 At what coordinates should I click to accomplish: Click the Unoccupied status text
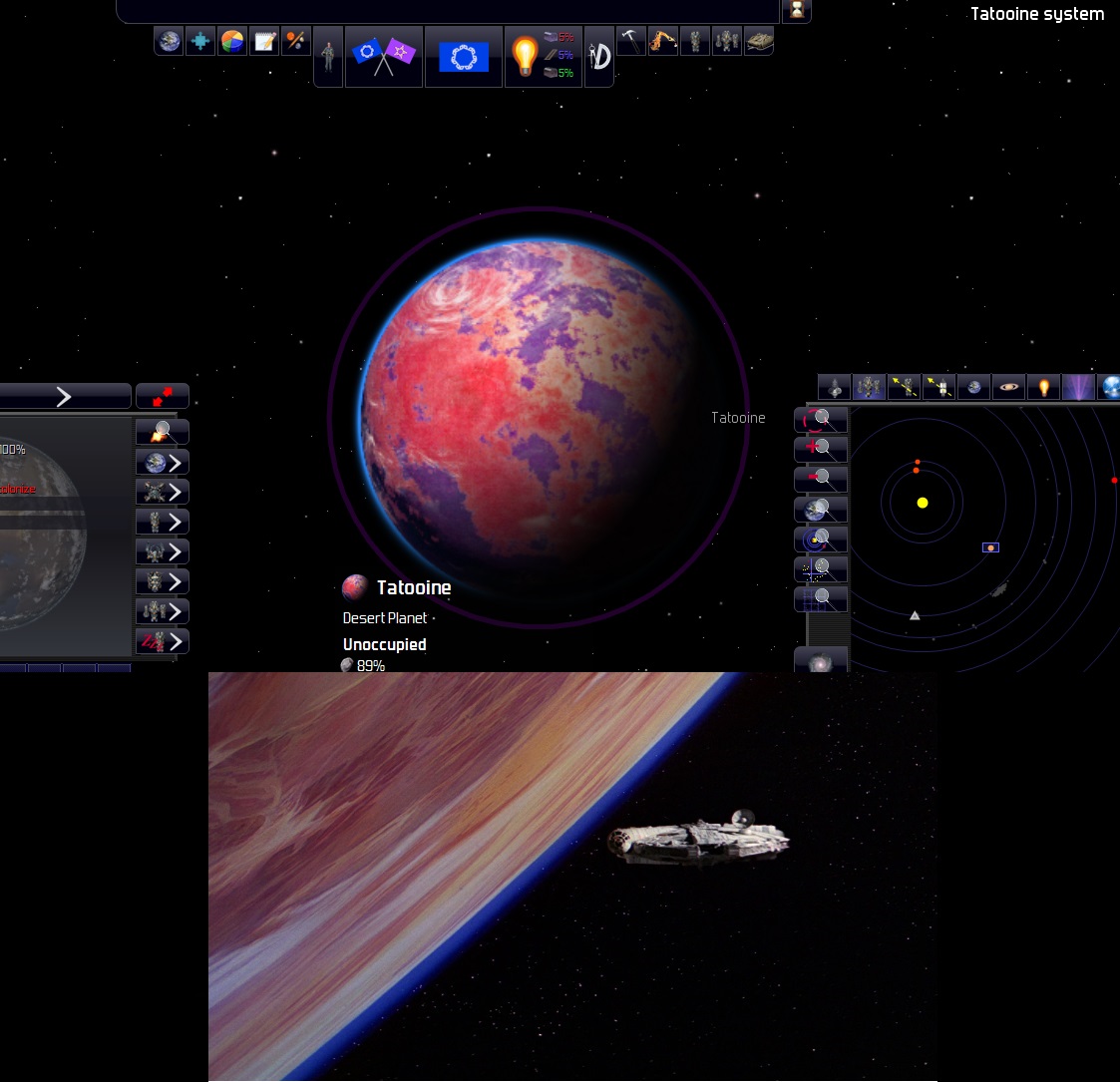[384, 644]
